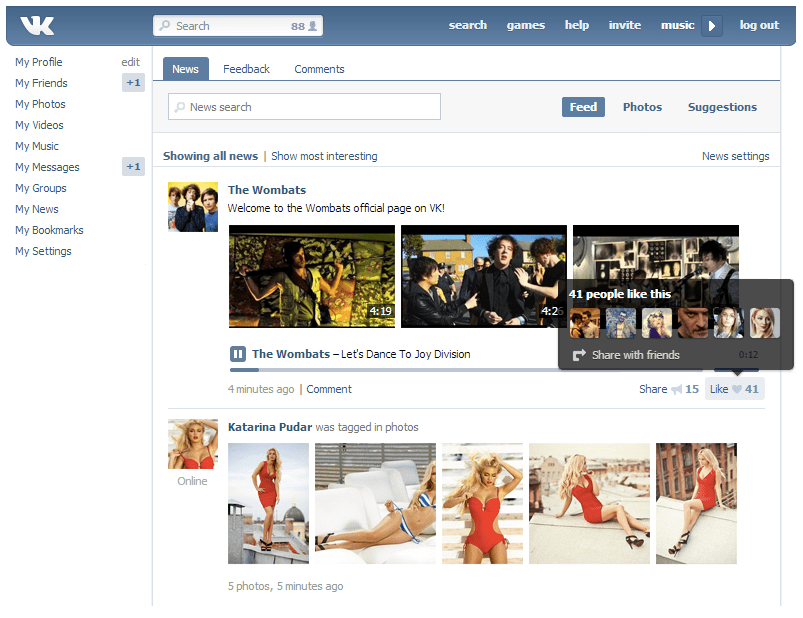Click 41 people like this heading
The image size is (803, 618).
coord(620,294)
